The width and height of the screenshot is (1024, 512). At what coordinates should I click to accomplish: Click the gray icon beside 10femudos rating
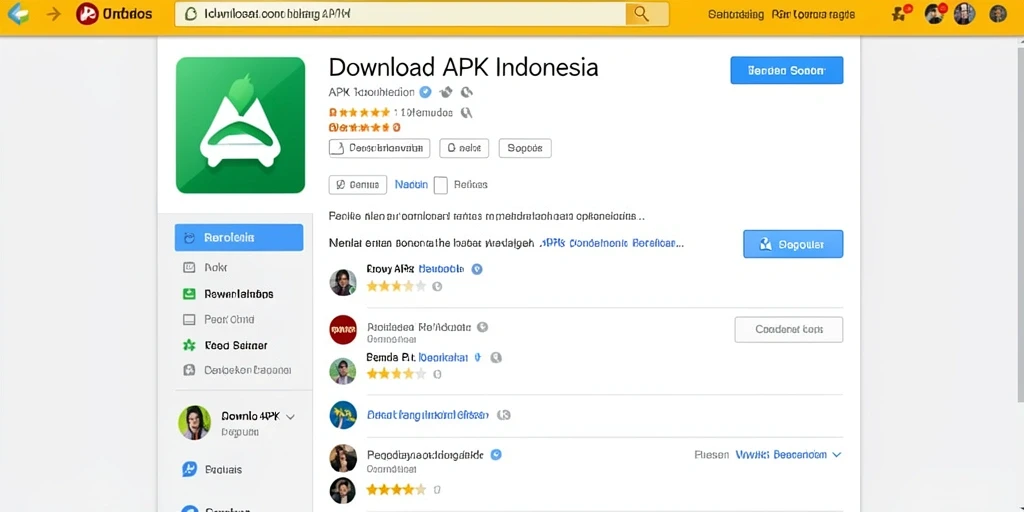click(466, 112)
